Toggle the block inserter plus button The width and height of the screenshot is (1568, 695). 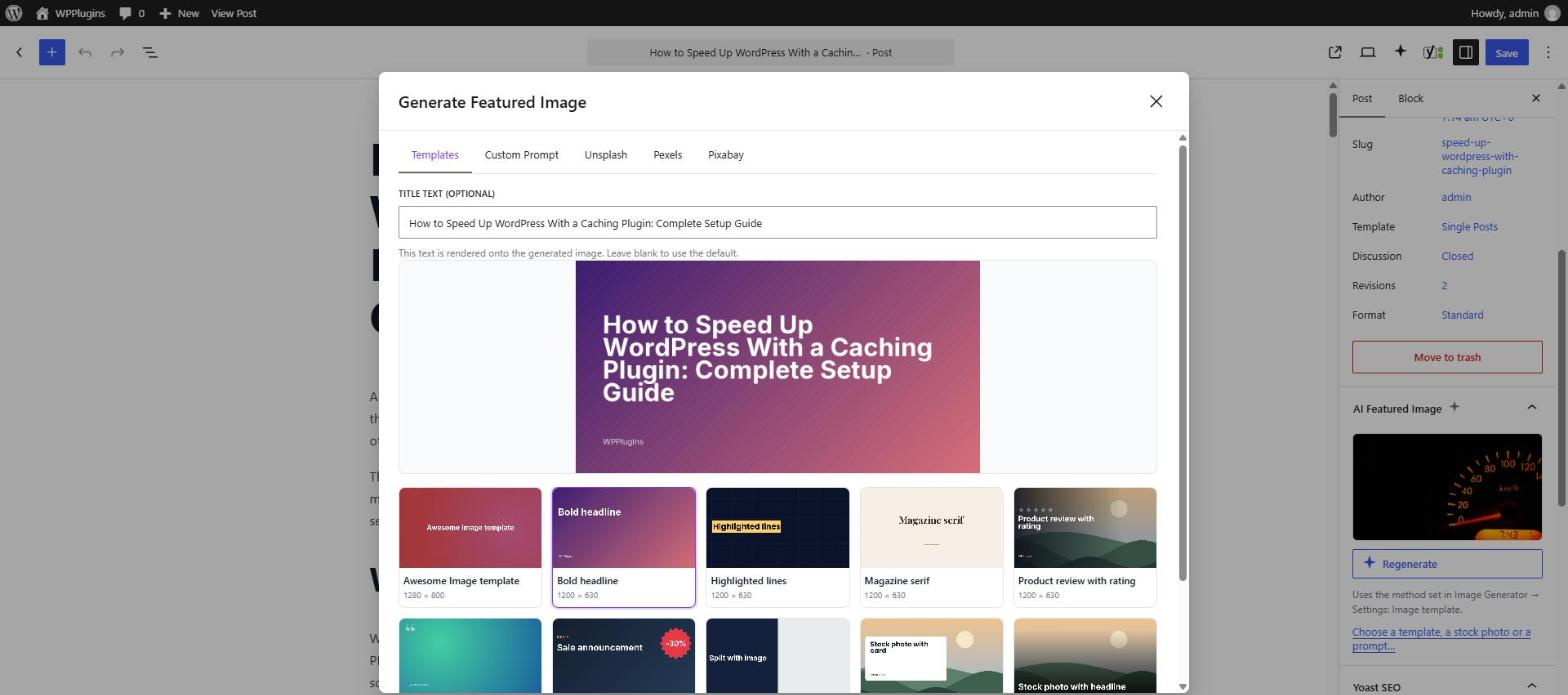pyautogui.click(x=52, y=52)
